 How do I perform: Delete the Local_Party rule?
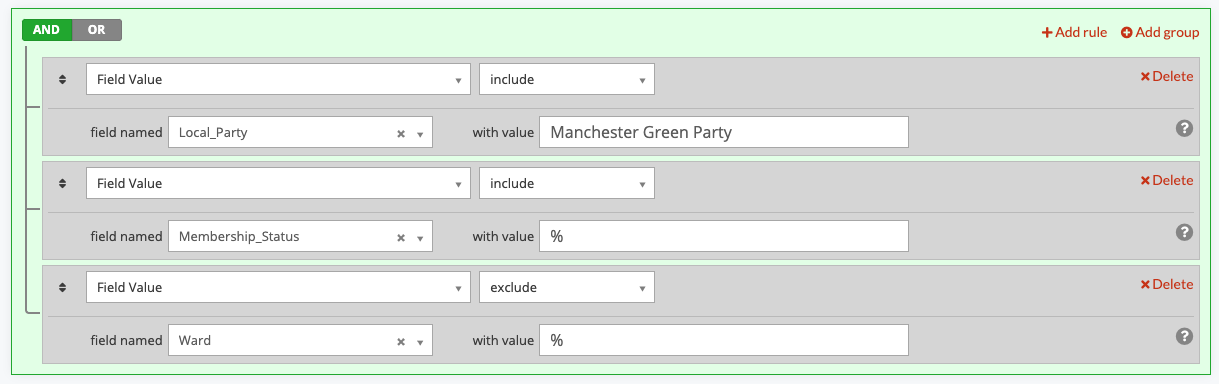pyautogui.click(x=1167, y=76)
